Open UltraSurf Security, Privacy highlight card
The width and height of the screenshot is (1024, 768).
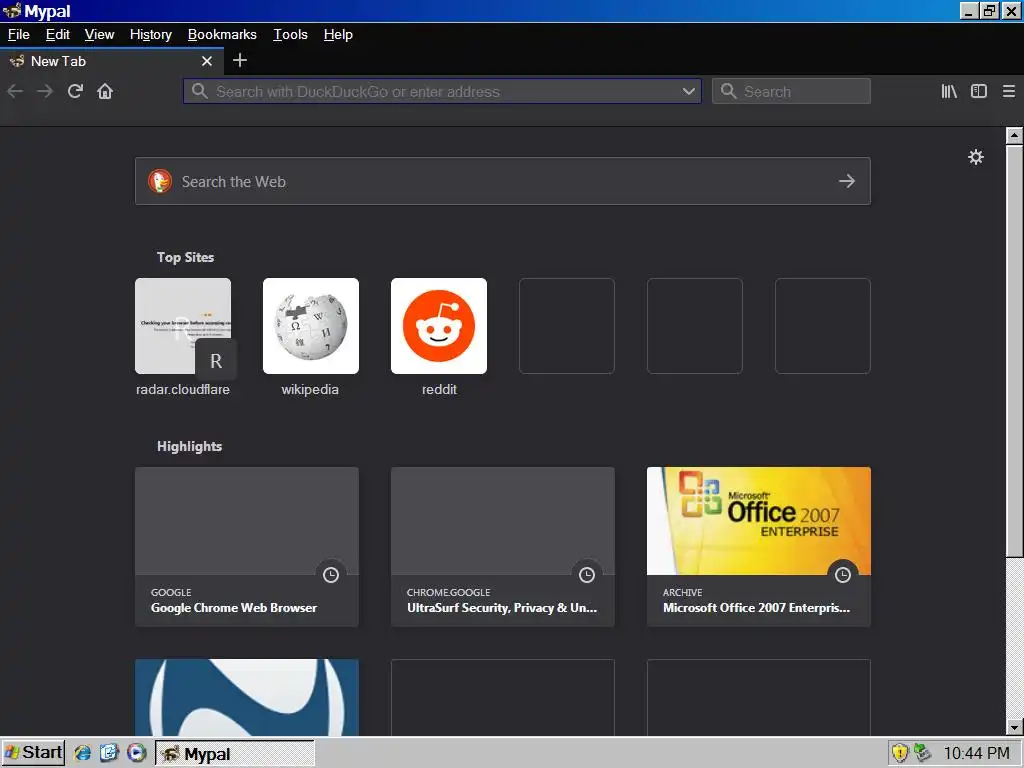click(503, 547)
